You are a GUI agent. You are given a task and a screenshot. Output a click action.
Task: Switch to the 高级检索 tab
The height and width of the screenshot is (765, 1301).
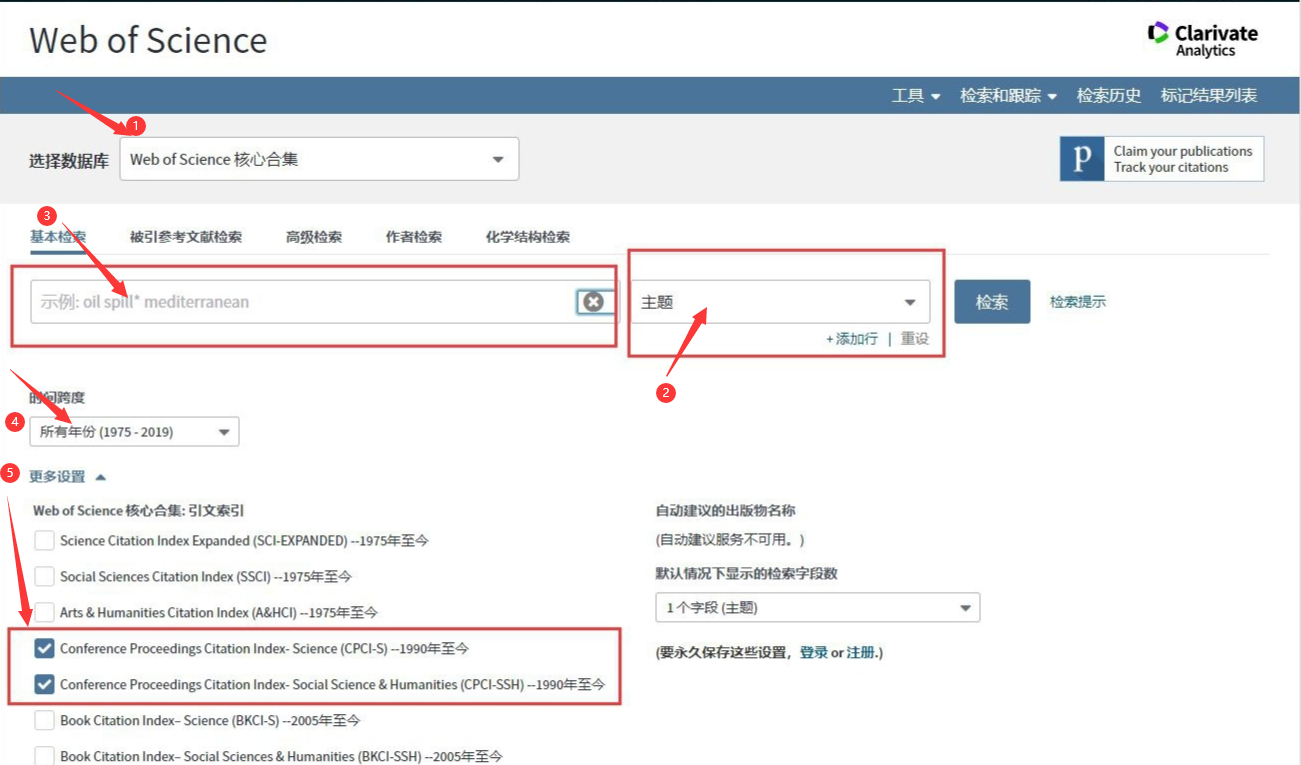tap(313, 237)
